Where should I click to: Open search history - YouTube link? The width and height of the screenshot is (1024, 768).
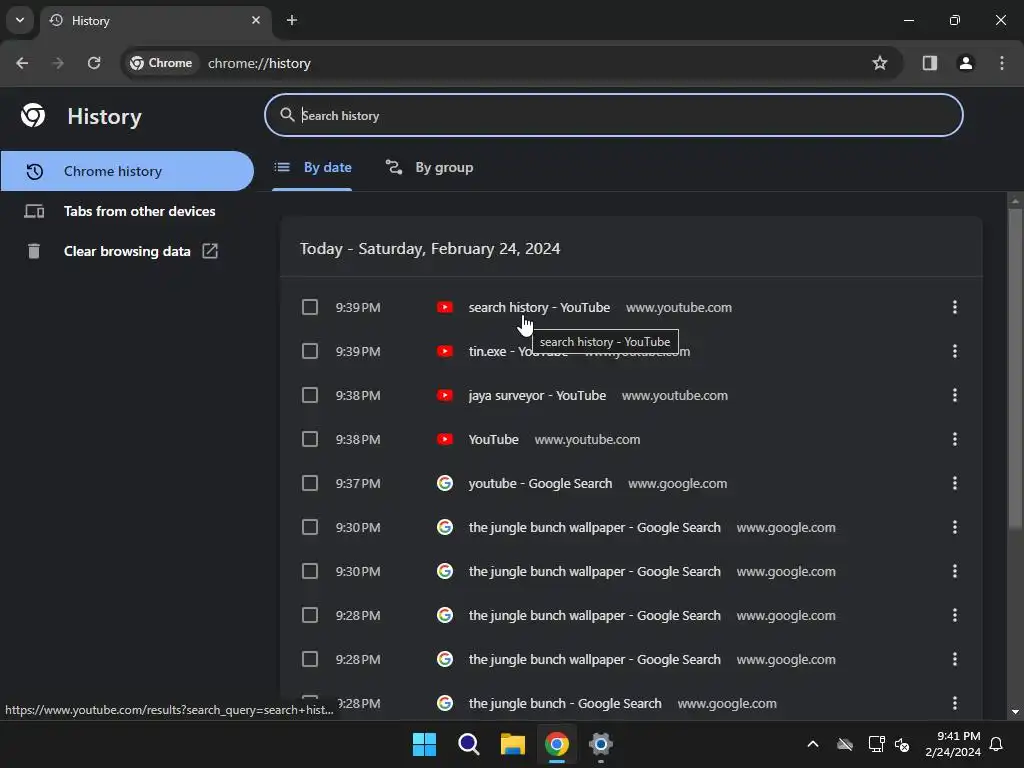pos(539,307)
